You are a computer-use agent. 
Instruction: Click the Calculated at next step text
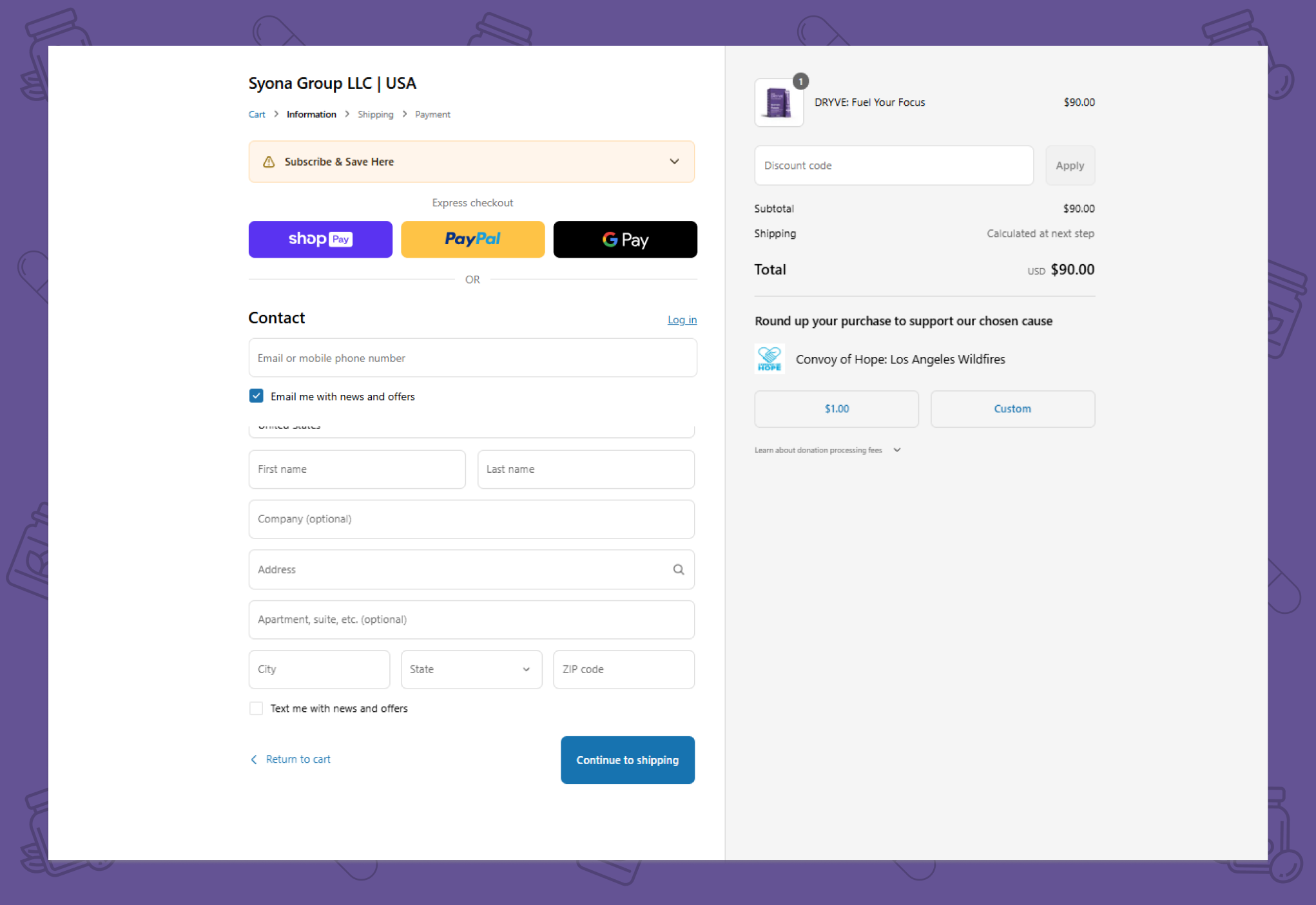[x=1040, y=234]
